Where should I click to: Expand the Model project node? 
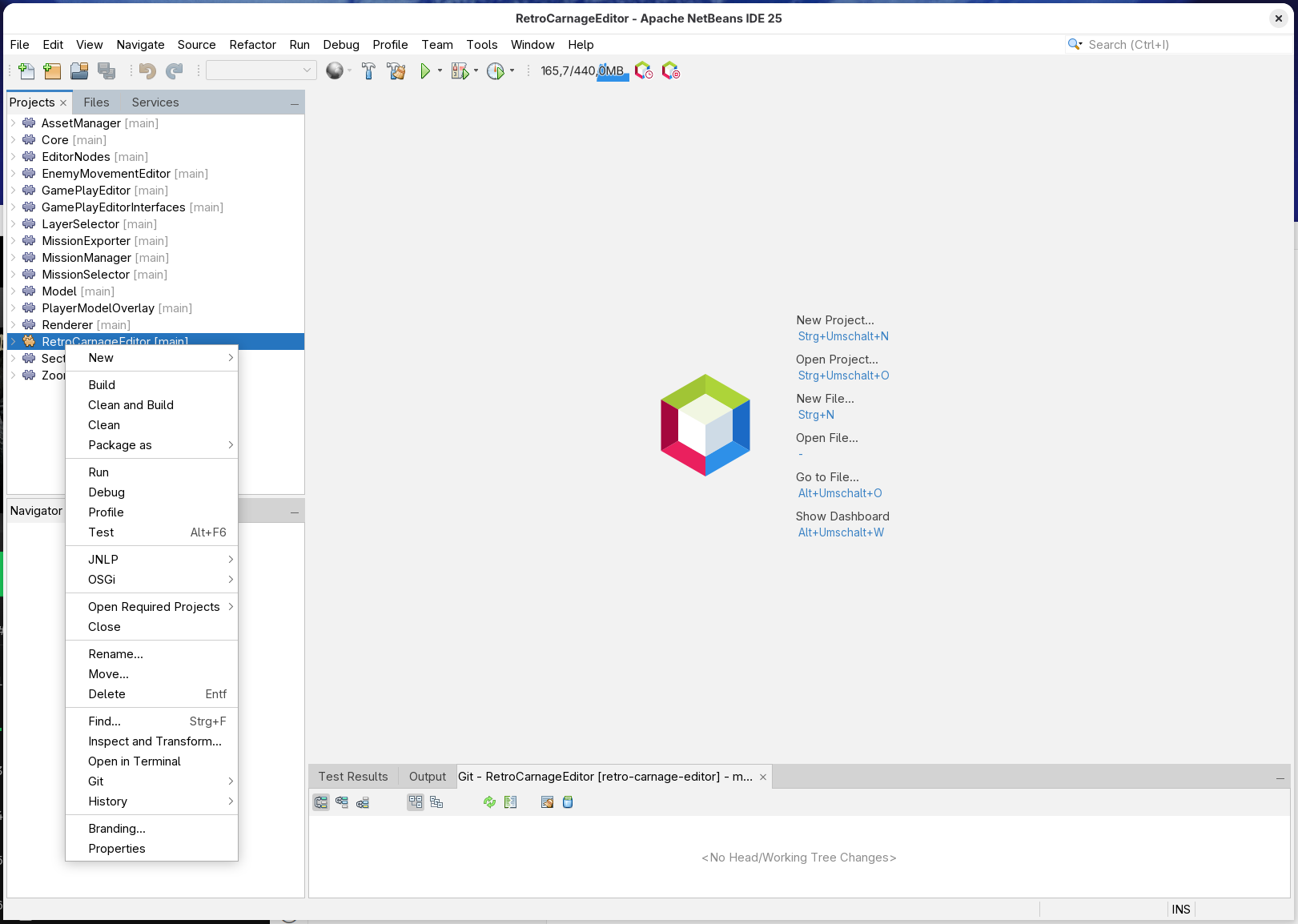pos(13,291)
